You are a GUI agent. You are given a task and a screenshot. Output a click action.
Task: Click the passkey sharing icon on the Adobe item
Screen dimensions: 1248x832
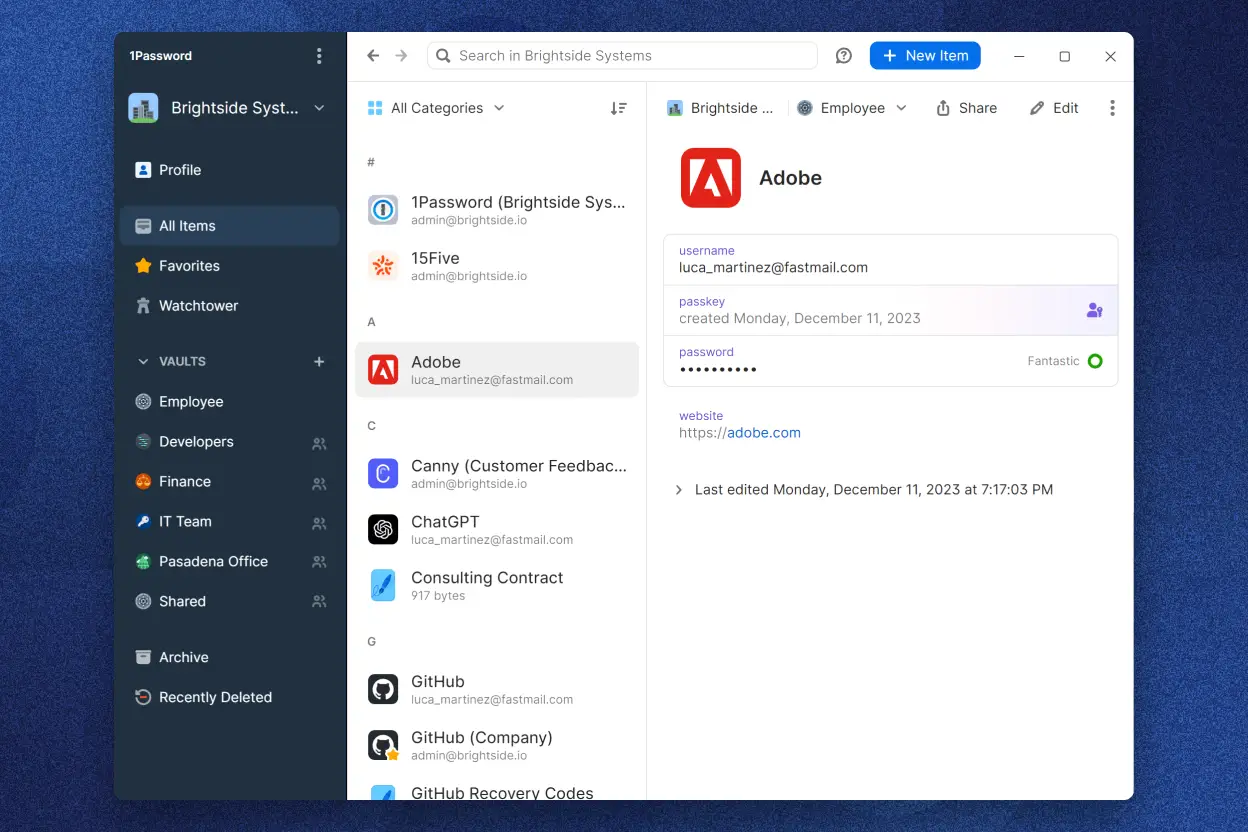click(1094, 310)
